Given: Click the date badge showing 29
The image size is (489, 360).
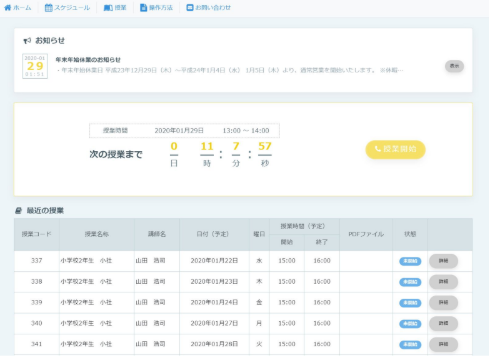Looking at the screenshot, I should point(35,66).
